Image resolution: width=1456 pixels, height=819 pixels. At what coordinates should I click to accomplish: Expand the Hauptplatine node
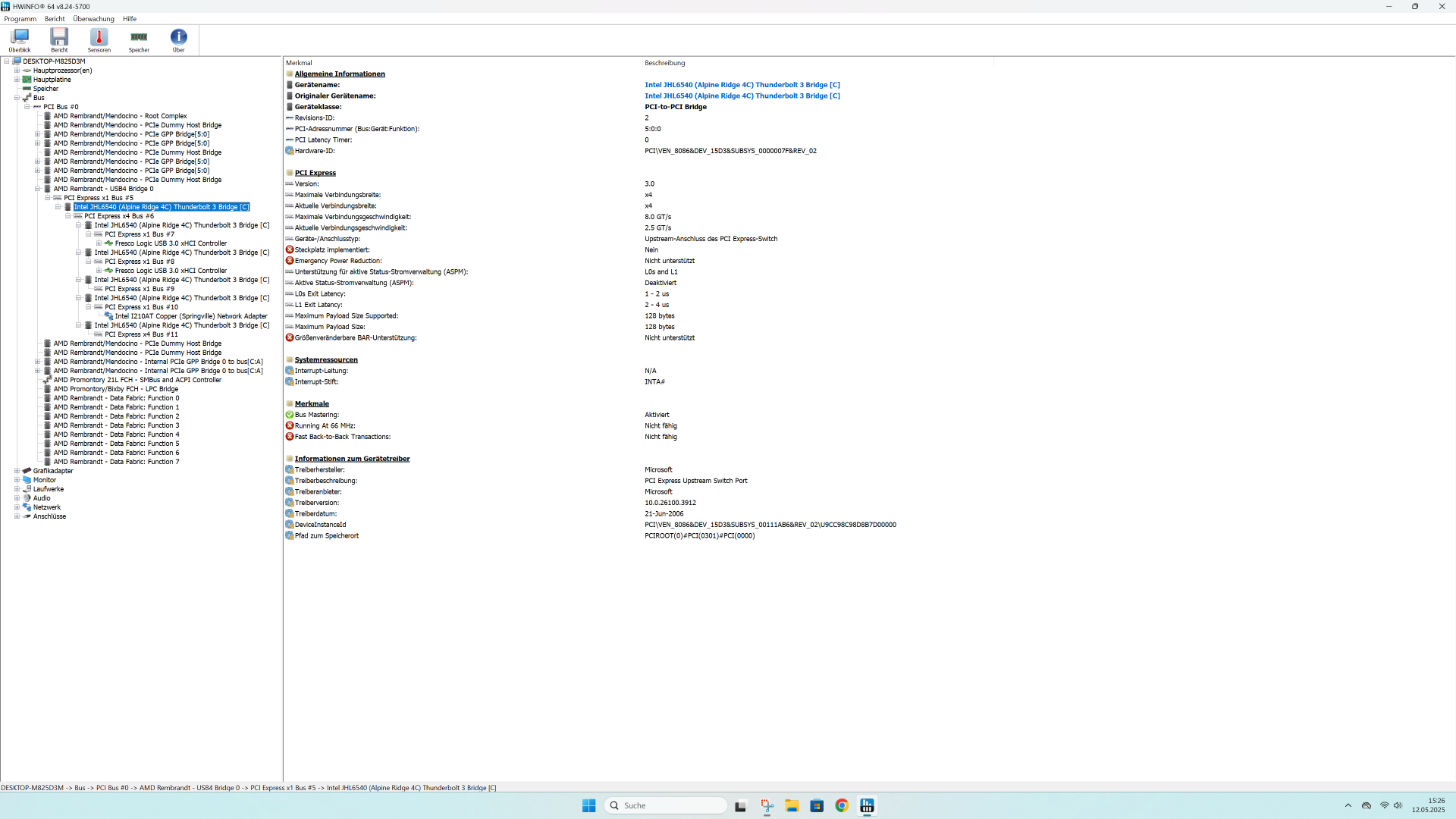17,80
